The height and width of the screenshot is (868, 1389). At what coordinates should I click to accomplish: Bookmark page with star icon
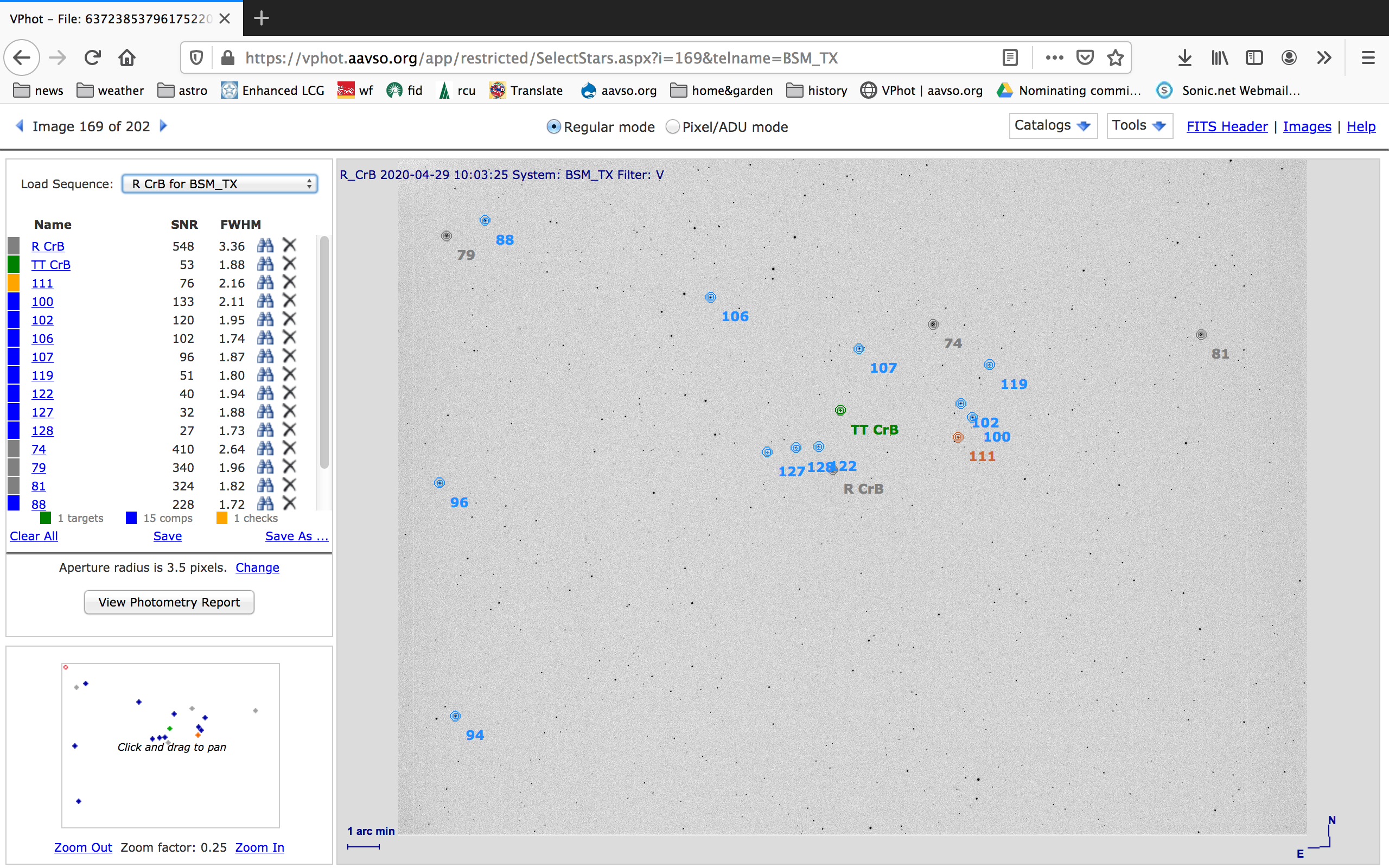pos(1115,58)
